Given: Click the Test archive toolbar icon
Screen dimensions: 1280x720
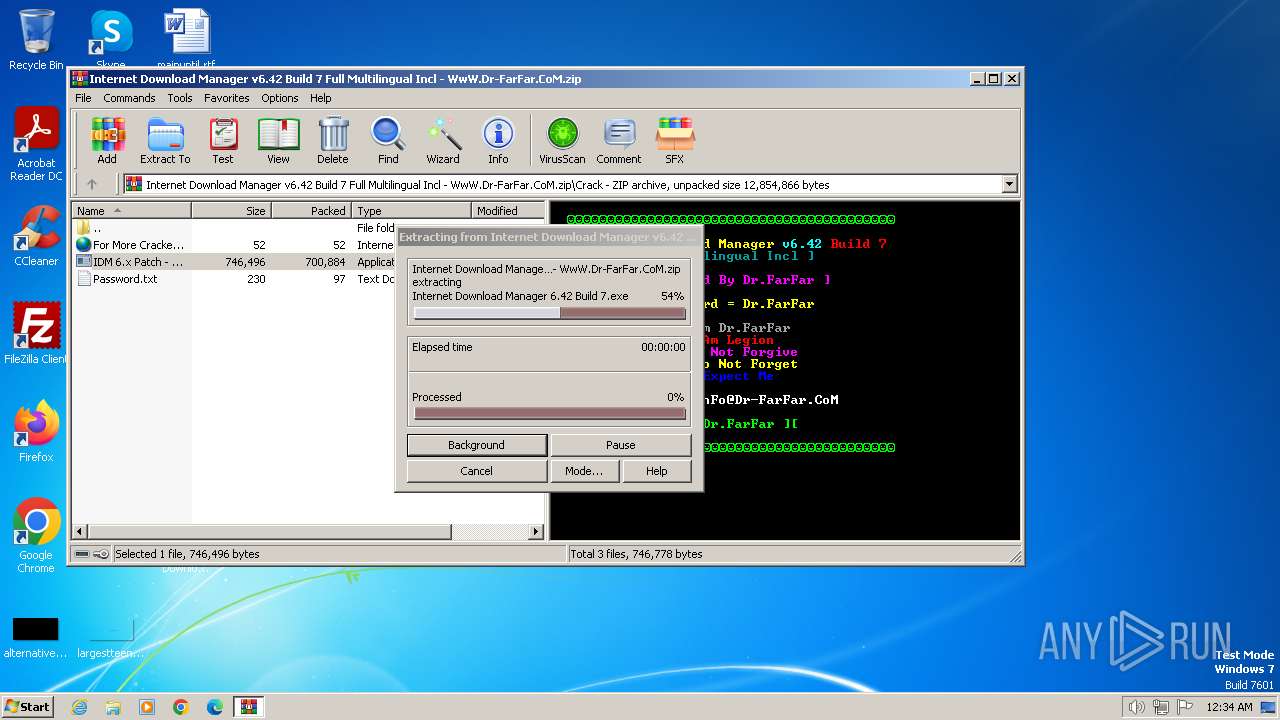Looking at the screenshot, I should [x=222, y=140].
